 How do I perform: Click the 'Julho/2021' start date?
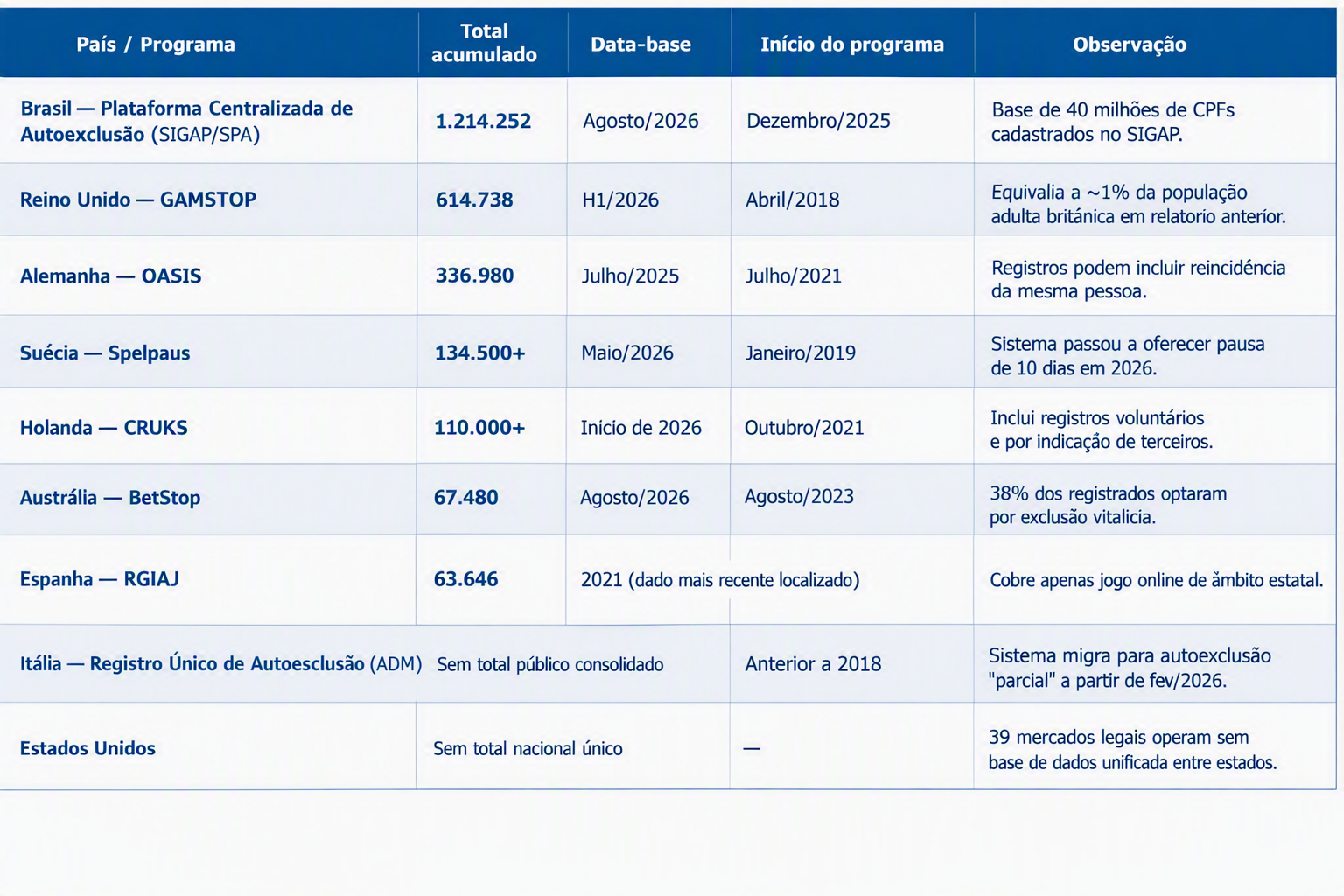point(793,276)
